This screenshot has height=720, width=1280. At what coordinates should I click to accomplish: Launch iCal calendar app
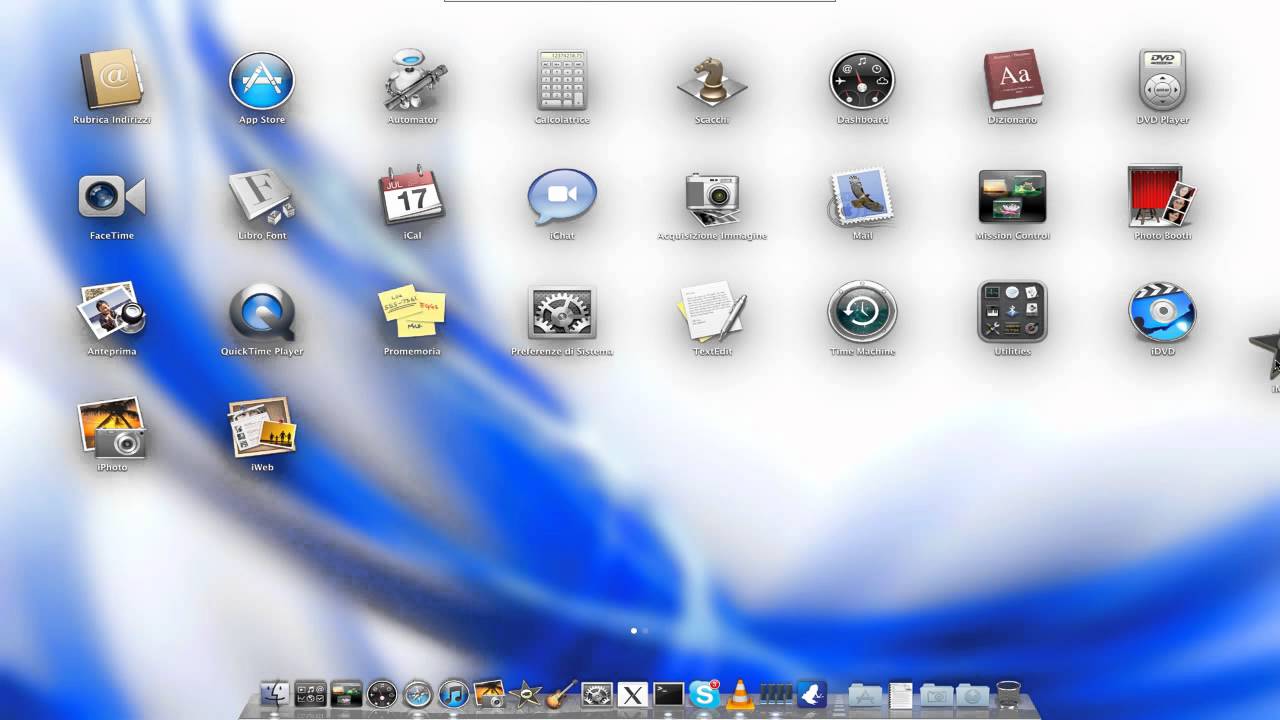[412, 197]
